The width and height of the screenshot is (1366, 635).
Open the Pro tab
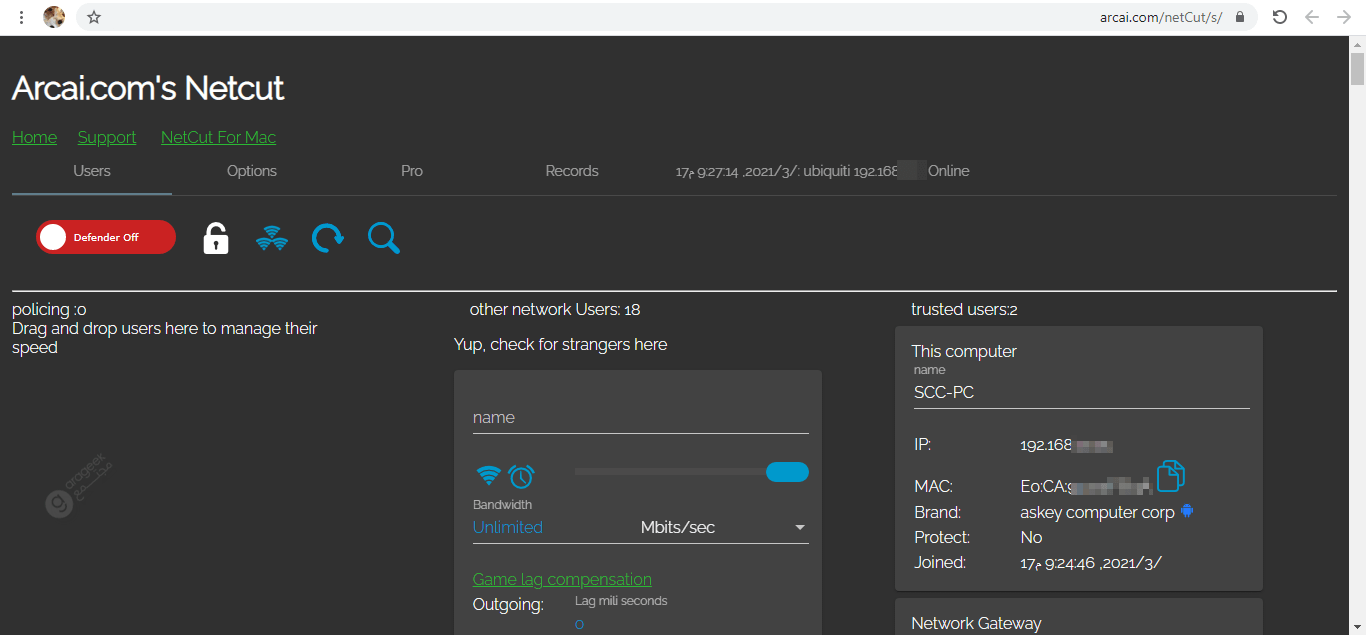412,171
